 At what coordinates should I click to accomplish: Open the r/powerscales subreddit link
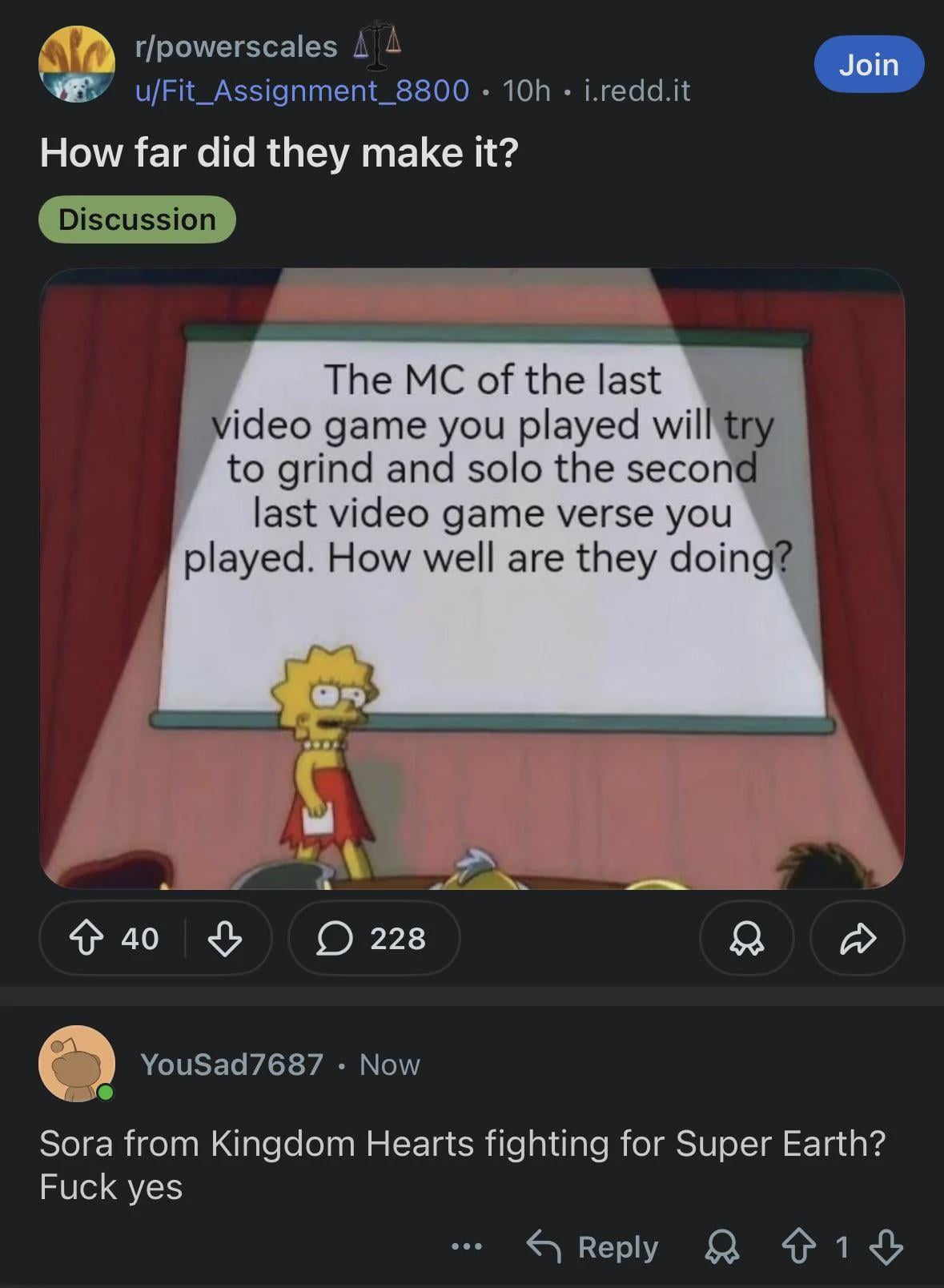pyautogui.click(x=236, y=46)
